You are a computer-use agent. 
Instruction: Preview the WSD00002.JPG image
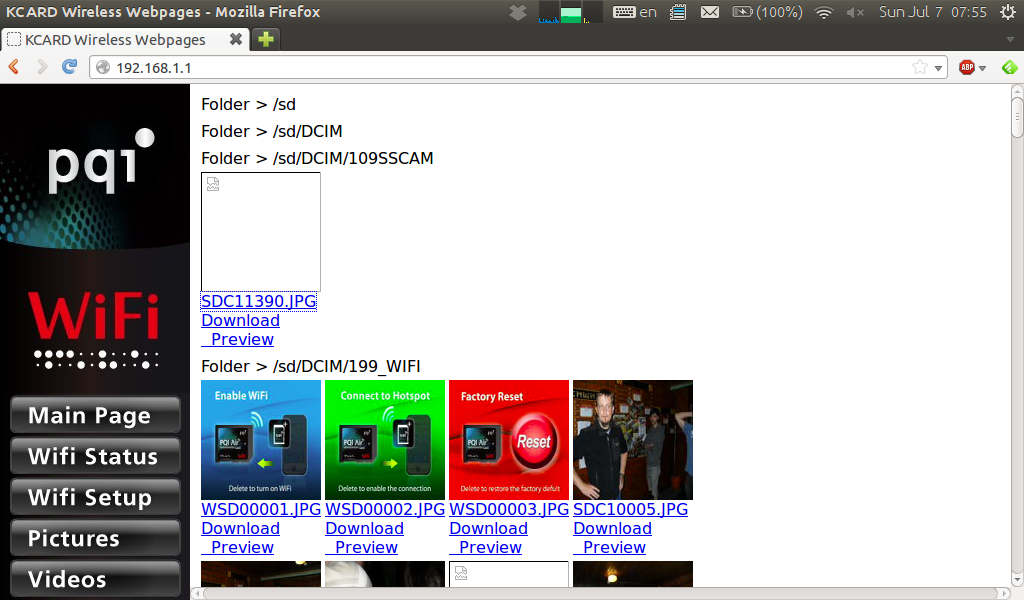pos(362,547)
